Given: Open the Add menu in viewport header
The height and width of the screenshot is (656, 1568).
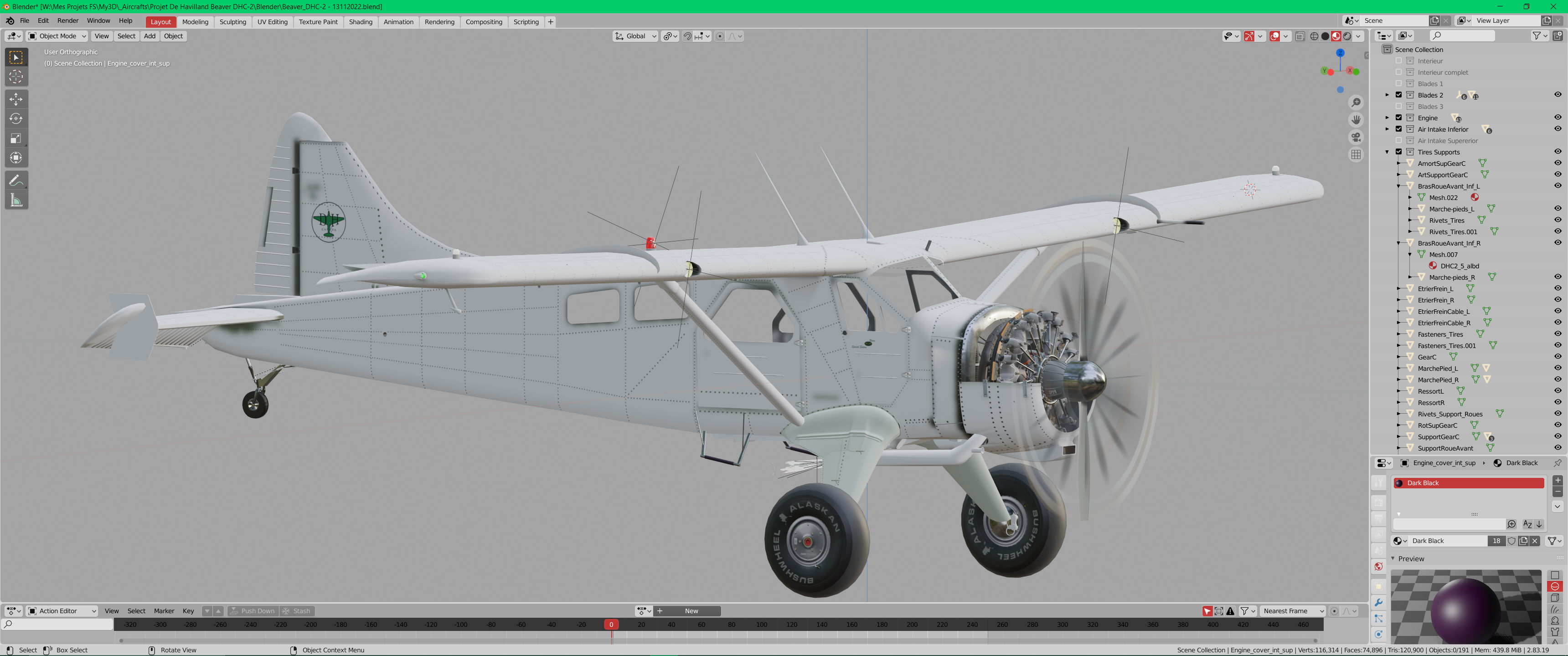Looking at the screenshot, I should point(150,36).
